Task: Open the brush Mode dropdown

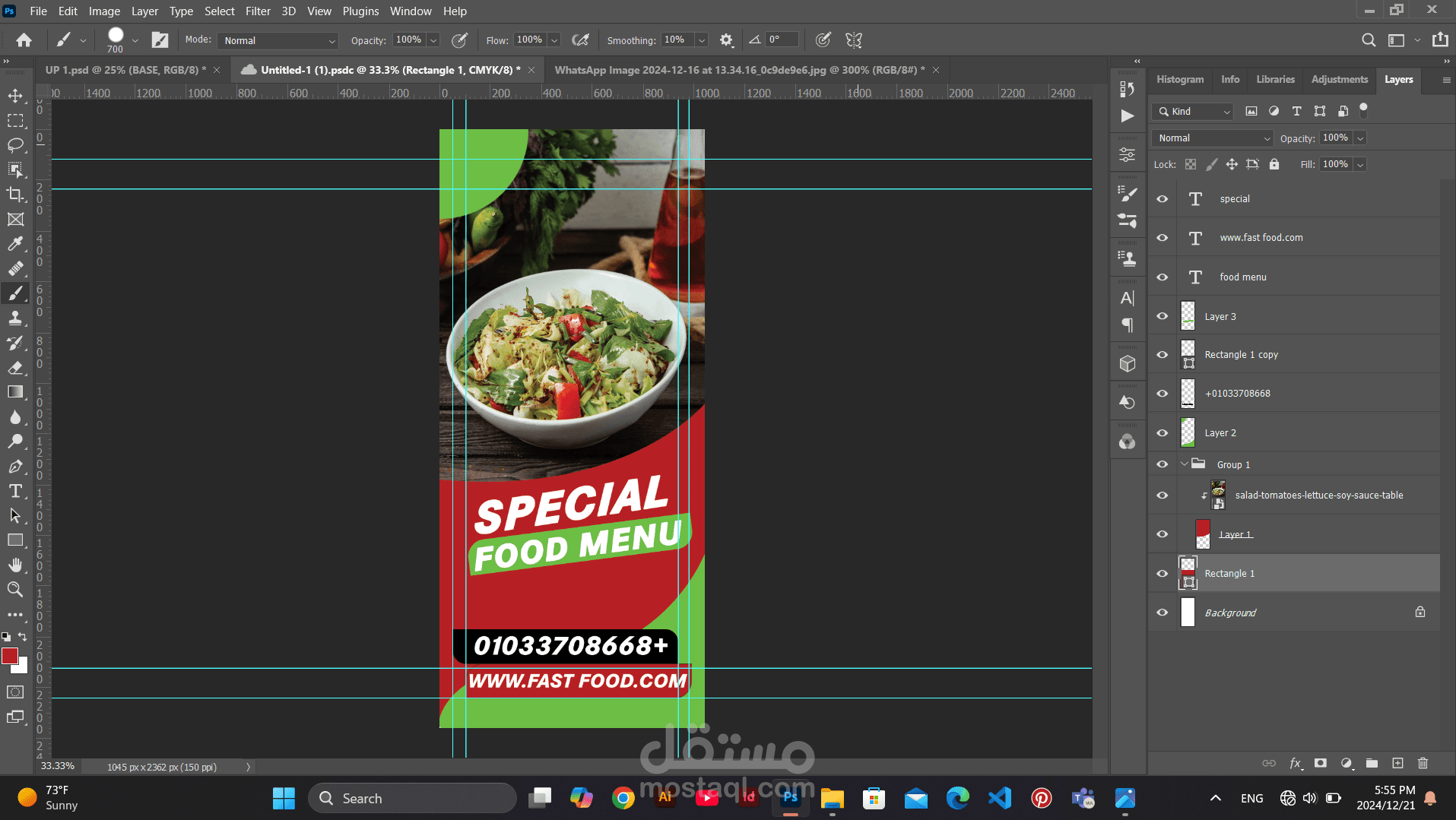Action: pos(278,41)
